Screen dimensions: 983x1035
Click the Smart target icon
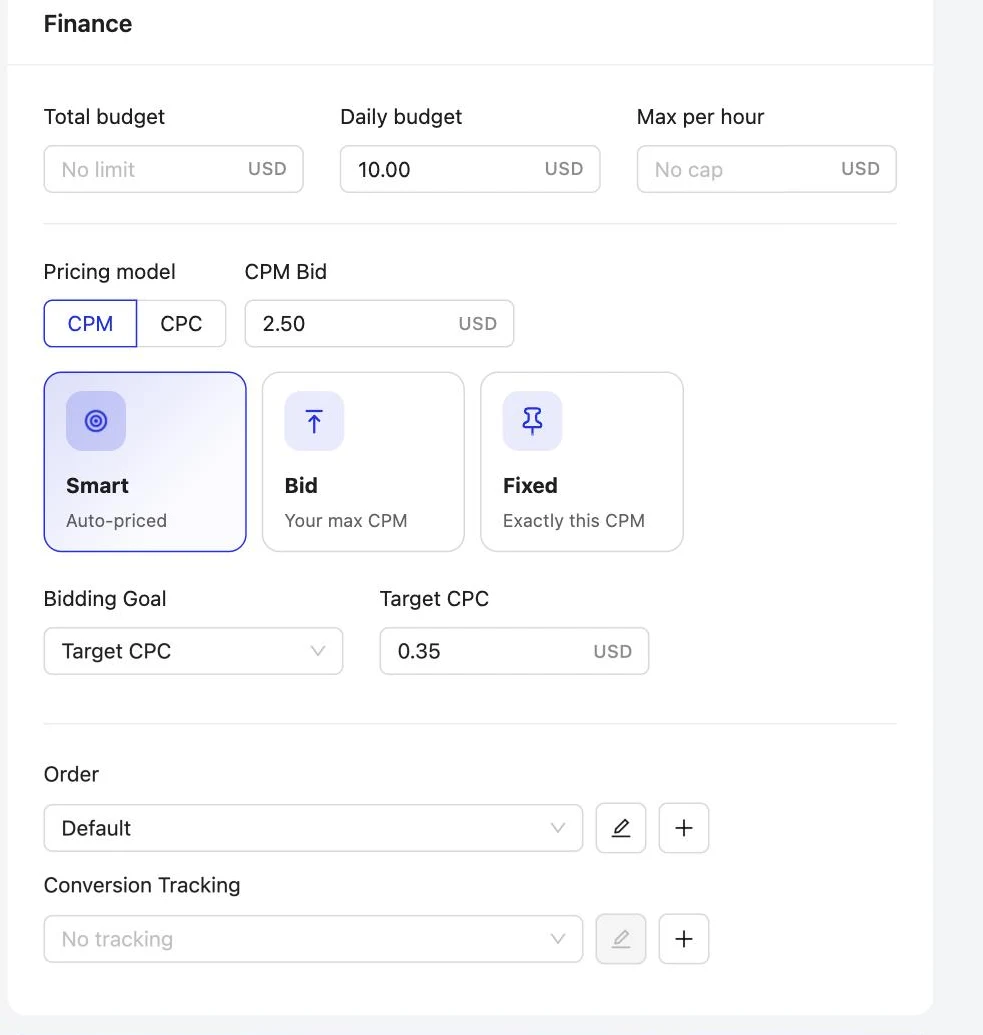96,421
